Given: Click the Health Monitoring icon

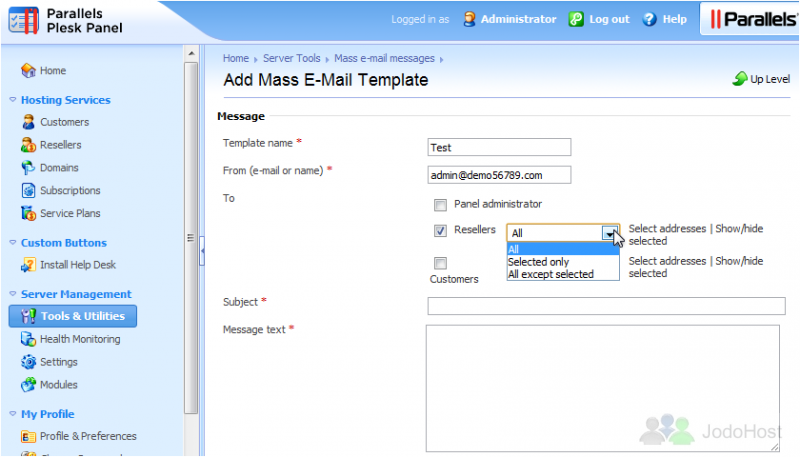Looking at the screenshot, I should (x=28, y=339).
